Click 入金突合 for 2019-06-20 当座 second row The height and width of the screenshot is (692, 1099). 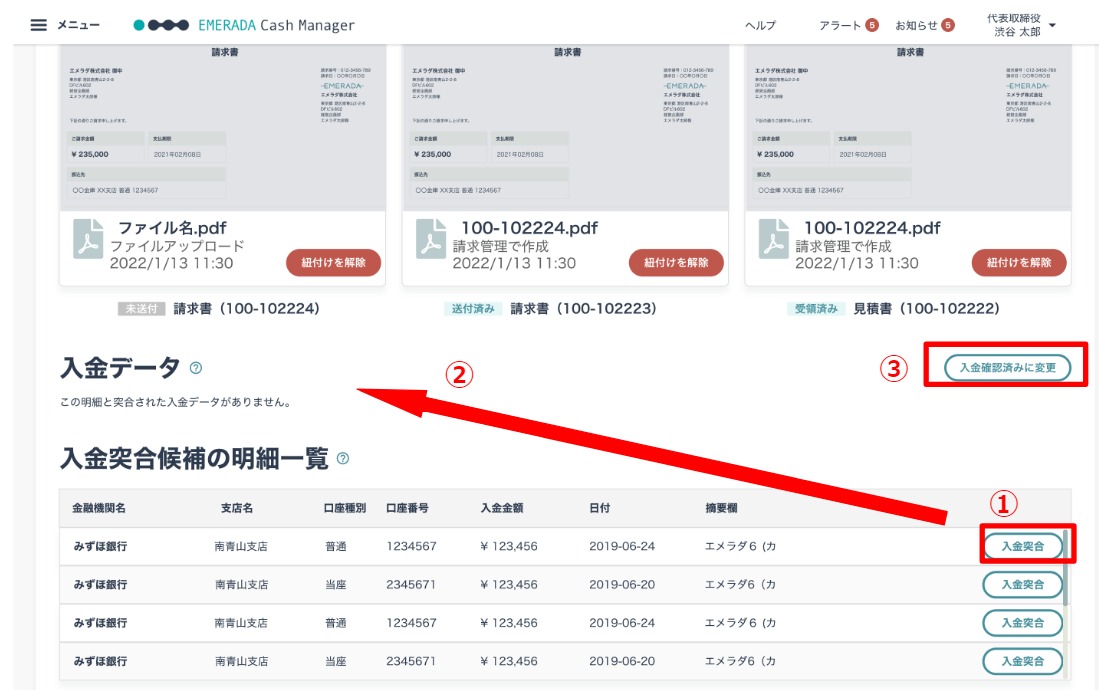(x=1023, y=584)
